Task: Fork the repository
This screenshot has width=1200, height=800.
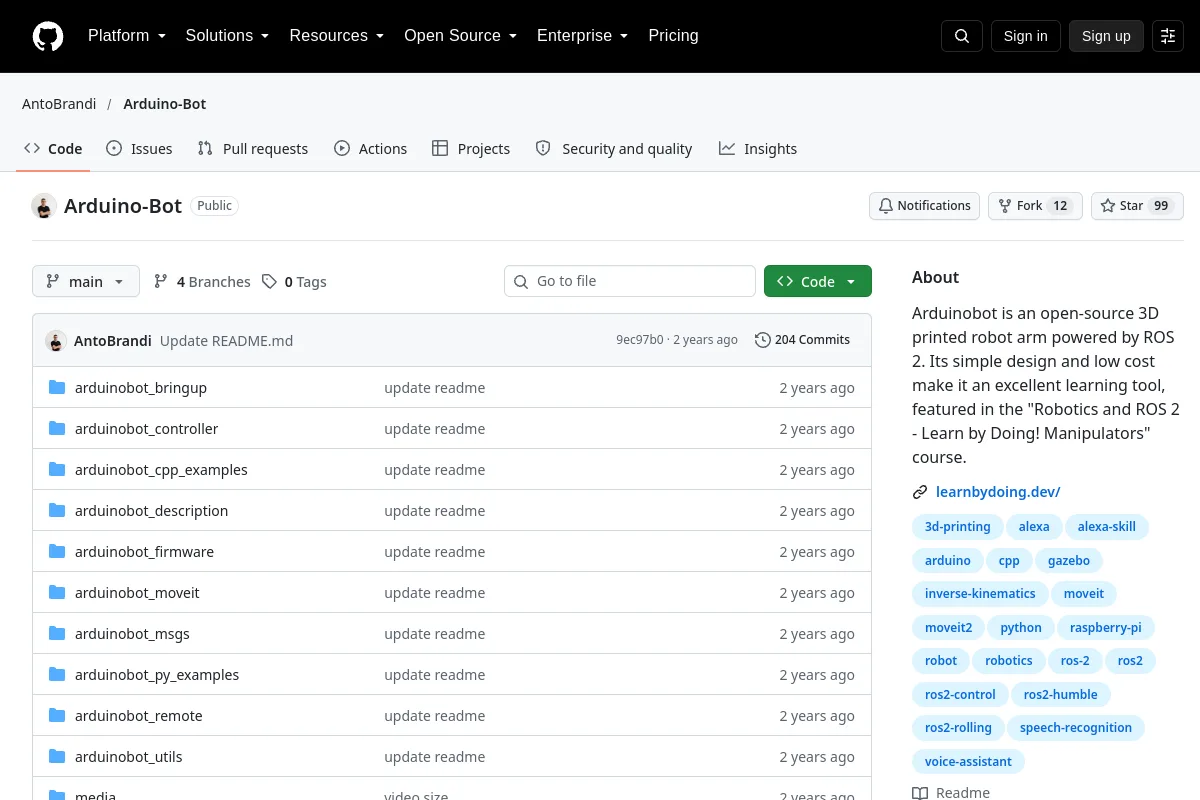Action: [1035, 206]
